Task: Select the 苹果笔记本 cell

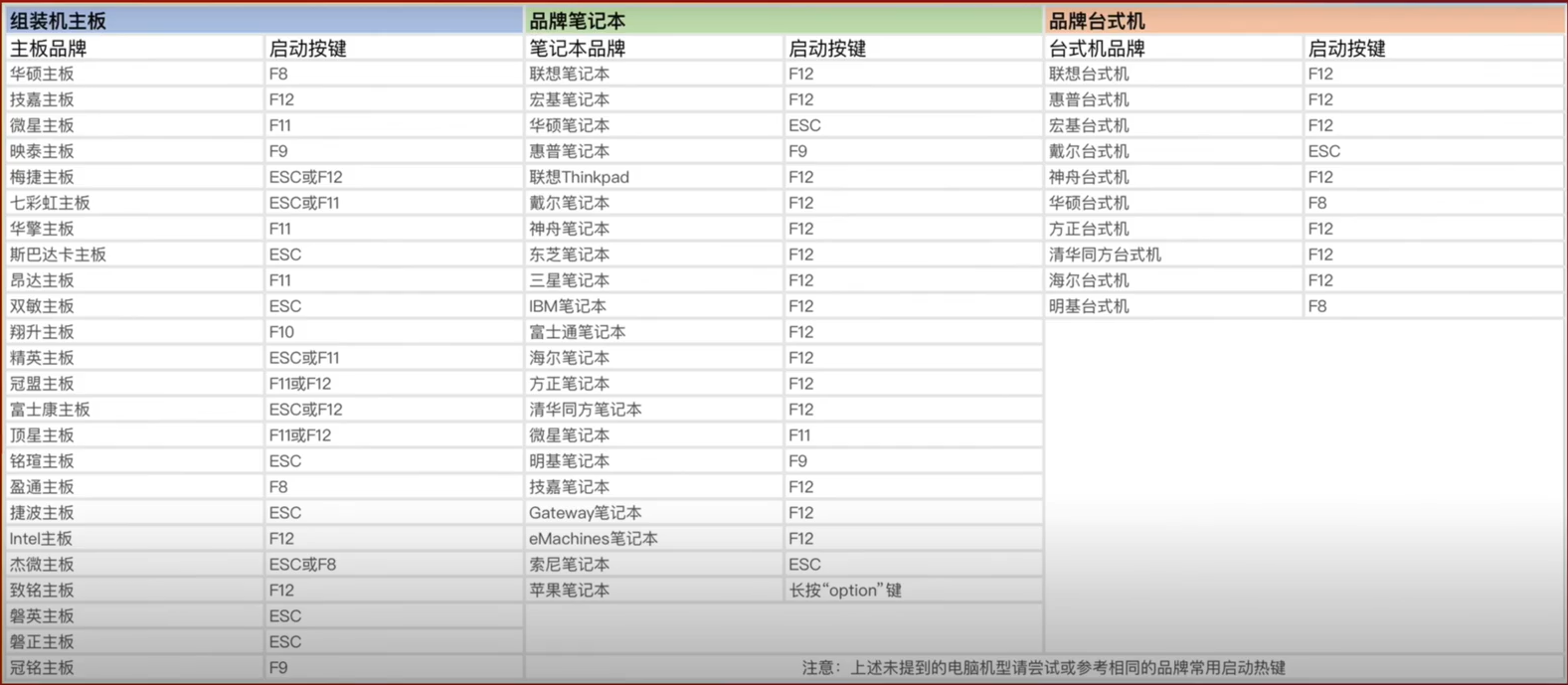Action: 569,591
